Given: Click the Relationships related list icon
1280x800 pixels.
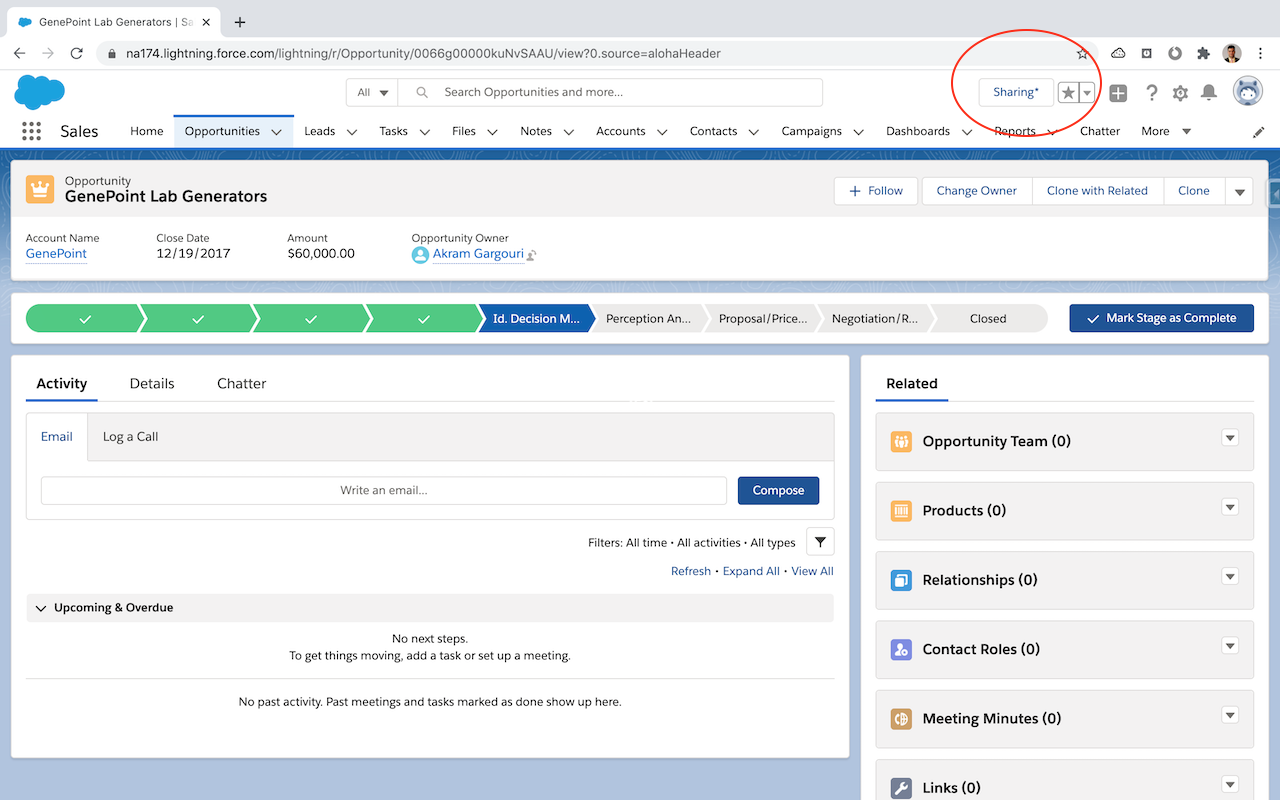Looking at the screenshot, I should click(x=901, y=580).
